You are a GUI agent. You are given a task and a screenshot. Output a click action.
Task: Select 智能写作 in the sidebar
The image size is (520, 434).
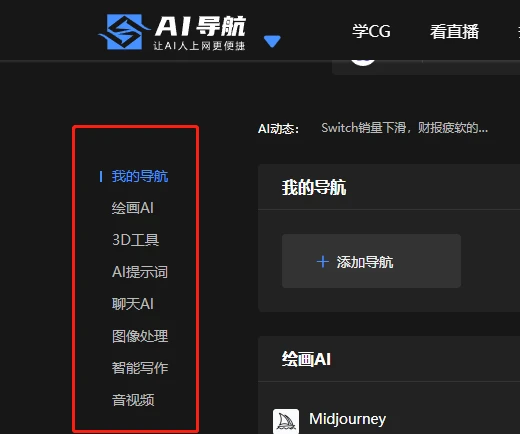pos(140,368)
